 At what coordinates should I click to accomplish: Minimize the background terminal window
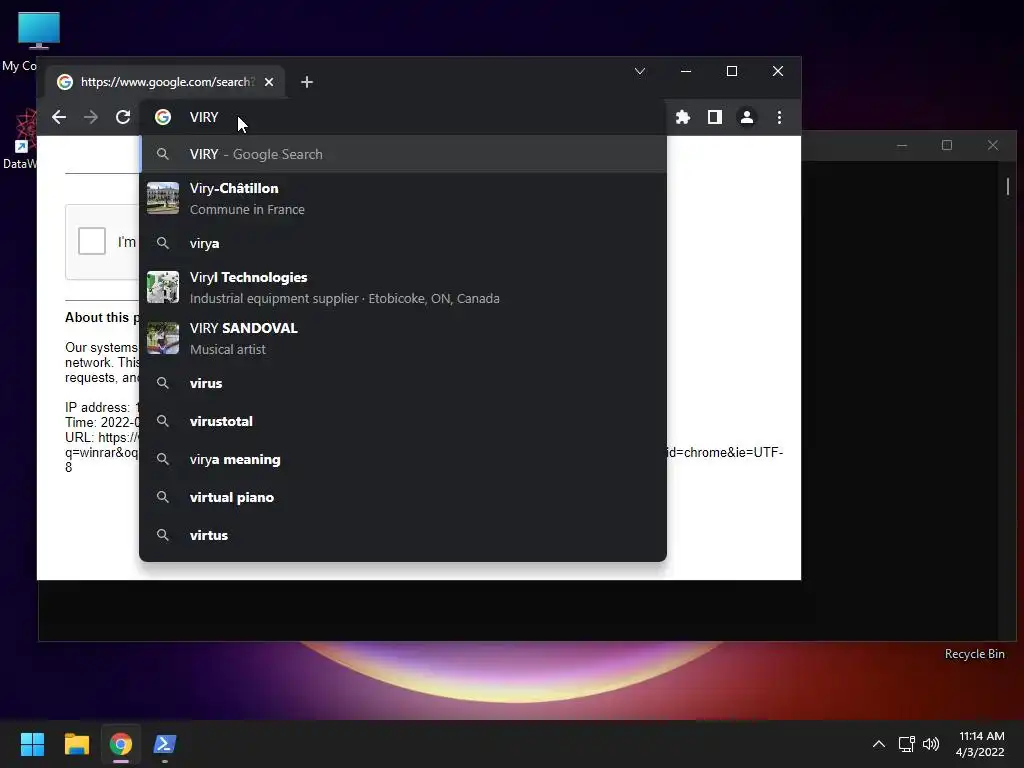coord(902,145)
